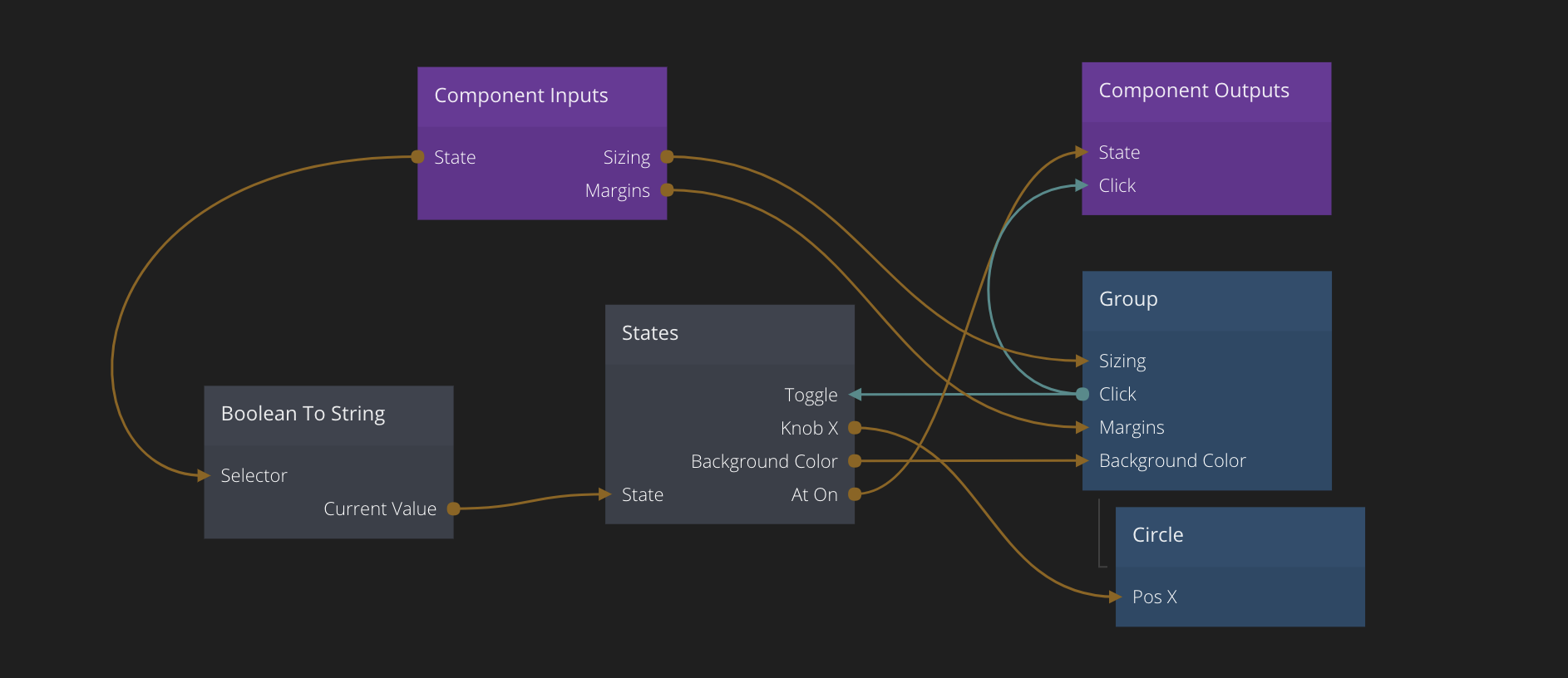Viewport: 1568px width, 678px height.
Task: Click the State input label on Component Outputs
Action: 1119,152
